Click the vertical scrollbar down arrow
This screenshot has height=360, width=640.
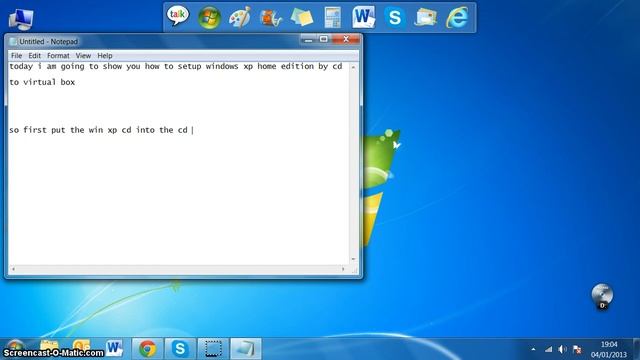tap(353, 260)
